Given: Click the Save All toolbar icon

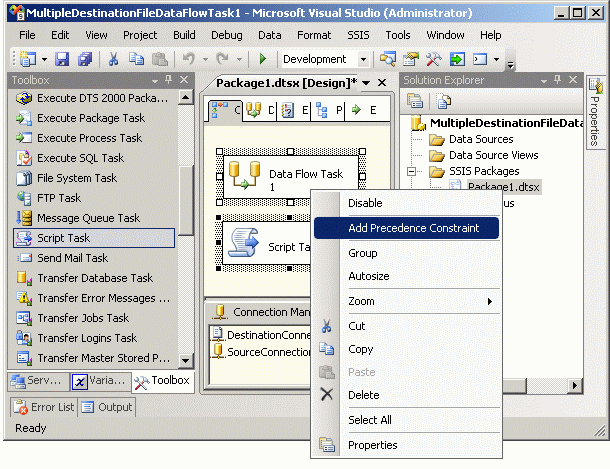Looking at the screenshot, I should pos(85,59).
